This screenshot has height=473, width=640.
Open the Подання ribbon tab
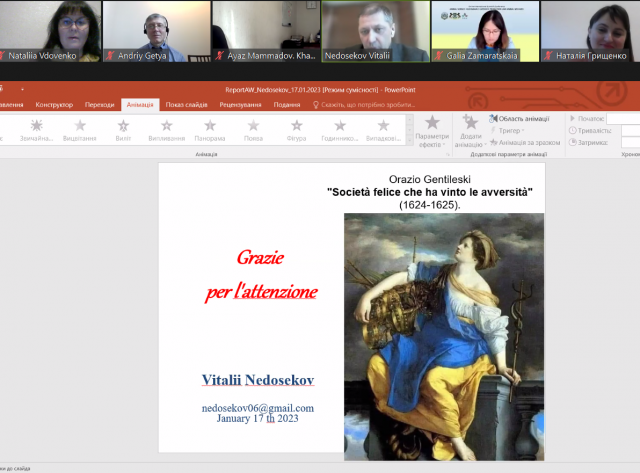(287, 105)
